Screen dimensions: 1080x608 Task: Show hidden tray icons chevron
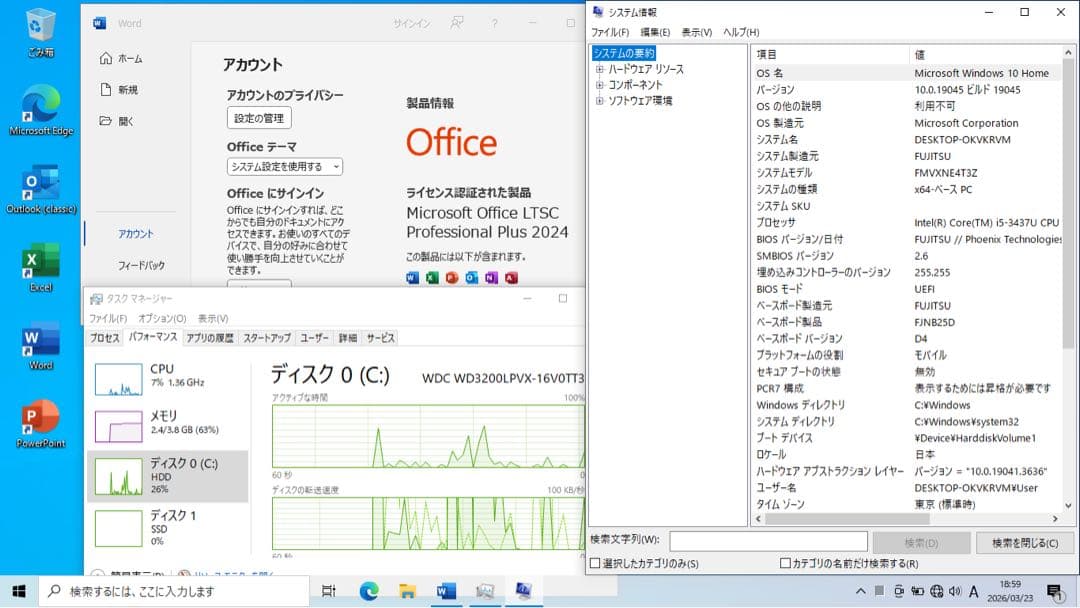point(861,591)
